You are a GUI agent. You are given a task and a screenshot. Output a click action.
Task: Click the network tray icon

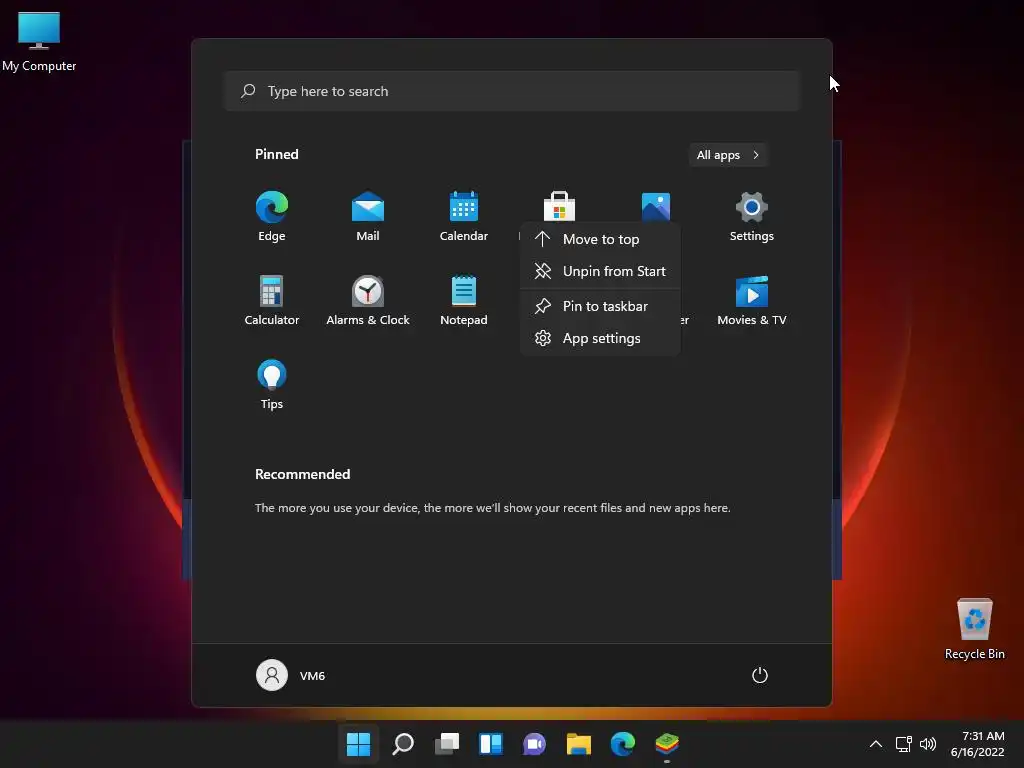904,744
